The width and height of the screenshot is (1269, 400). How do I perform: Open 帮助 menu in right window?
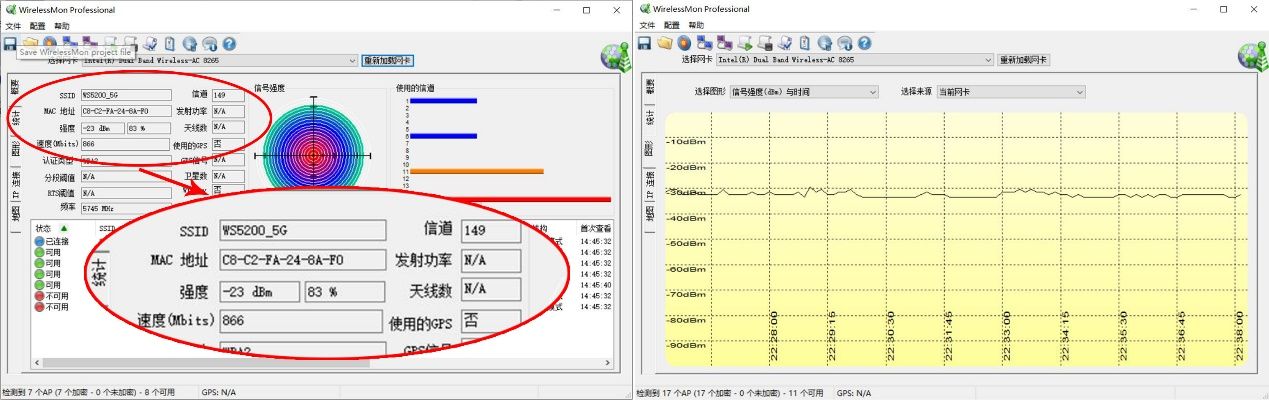coord(696,25)
